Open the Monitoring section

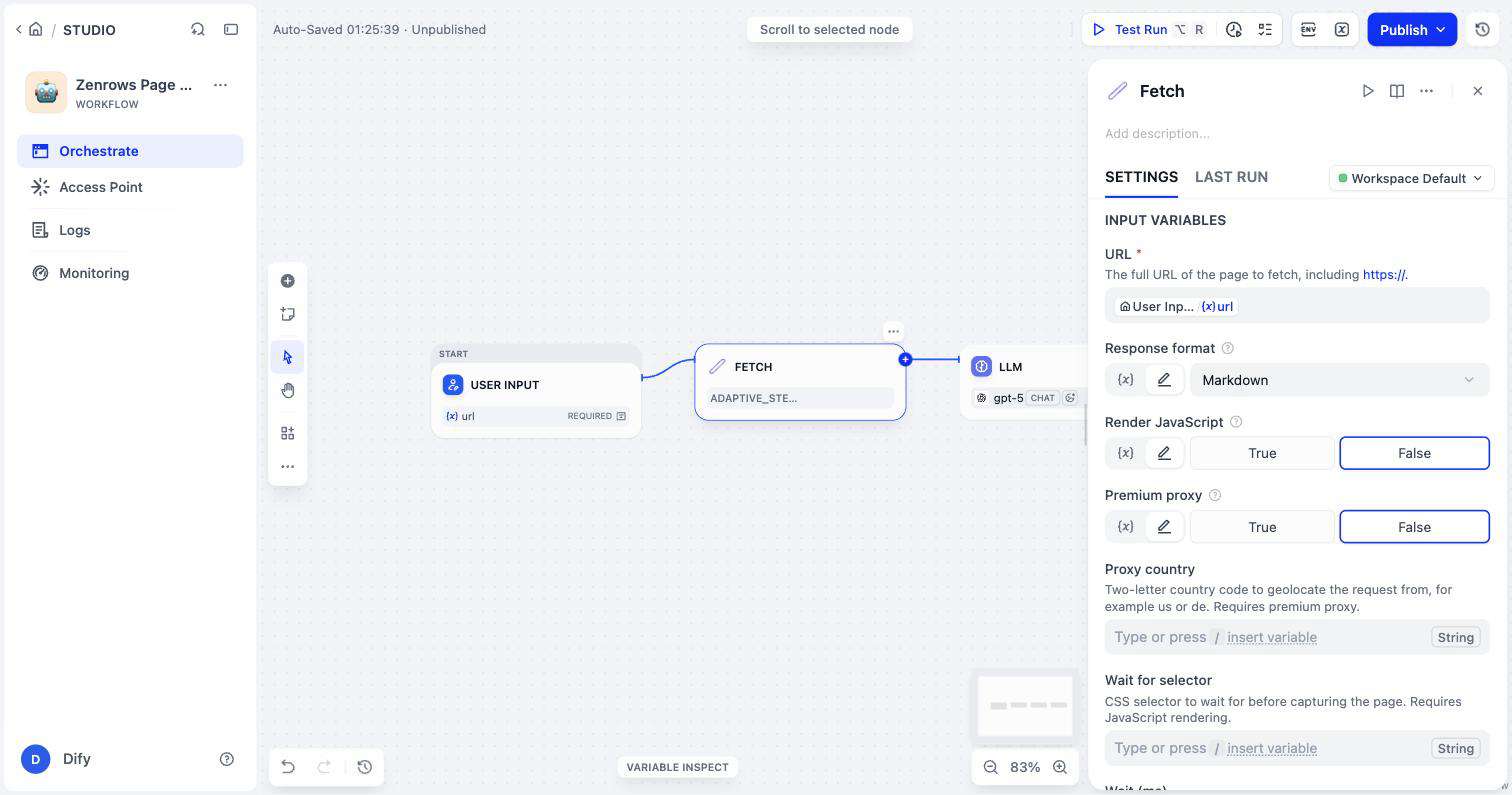(x=130, y=273)
